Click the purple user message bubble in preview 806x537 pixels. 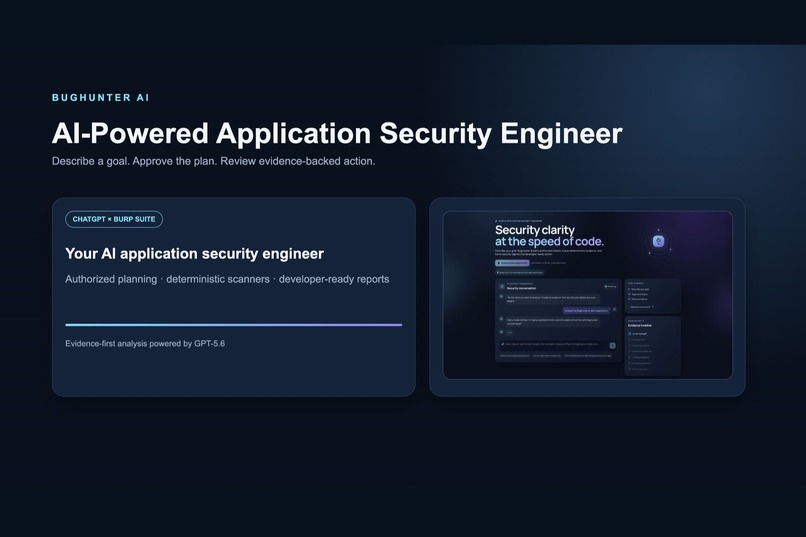(x=587, y=310)
